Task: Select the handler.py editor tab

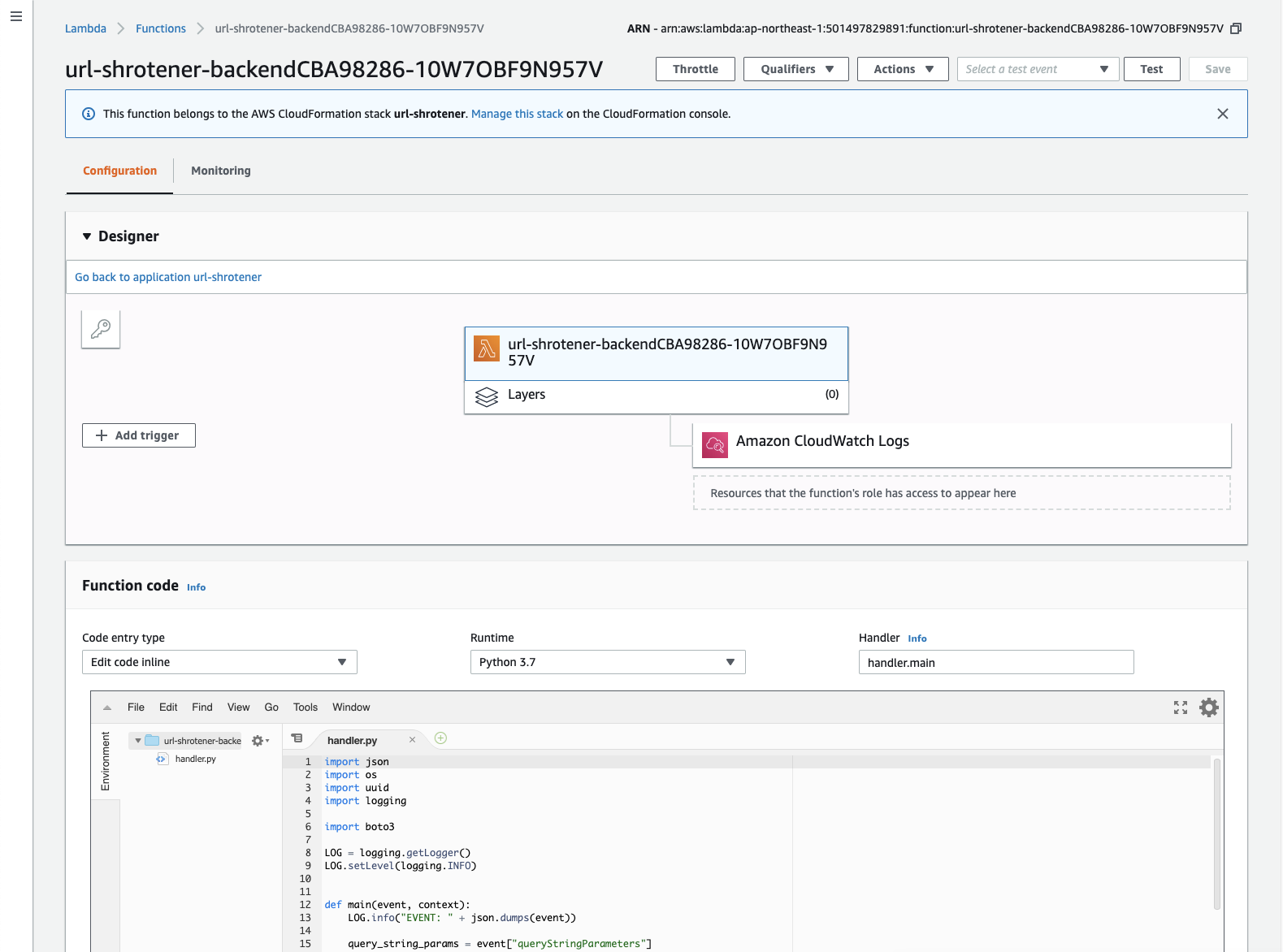Action: 352,740
